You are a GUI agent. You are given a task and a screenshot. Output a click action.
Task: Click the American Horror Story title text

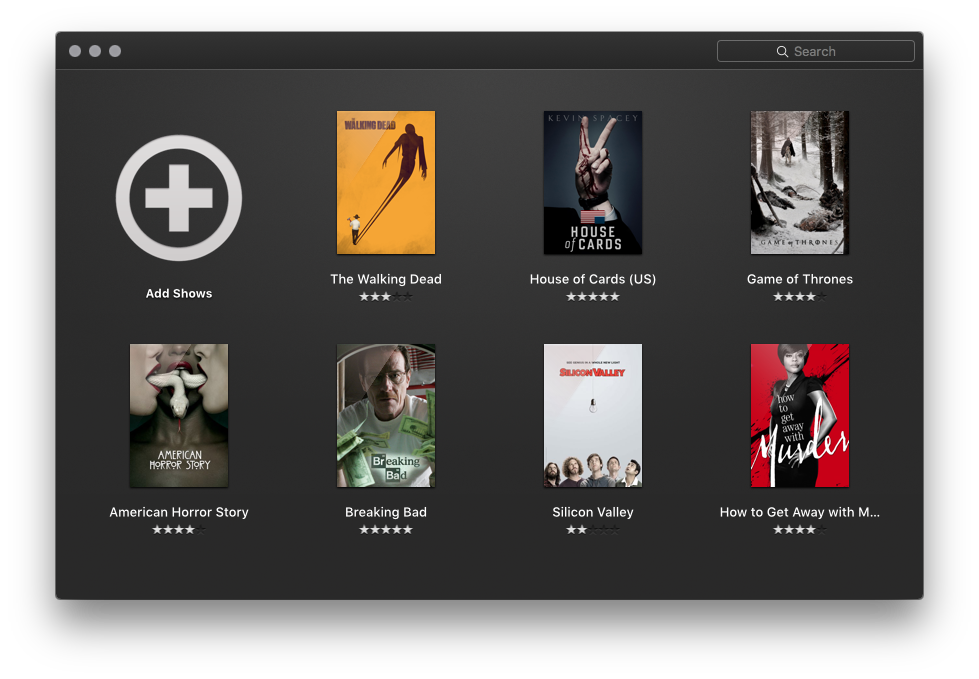pyautogui.click(x=179, y=512)
